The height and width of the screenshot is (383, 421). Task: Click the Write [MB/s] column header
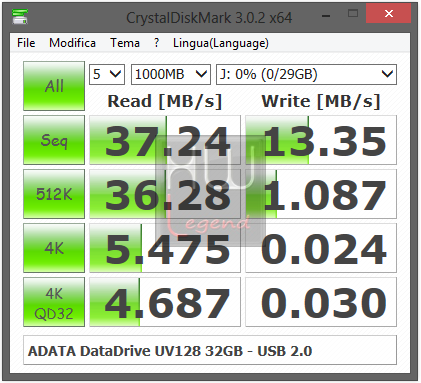tap(321, 101)
